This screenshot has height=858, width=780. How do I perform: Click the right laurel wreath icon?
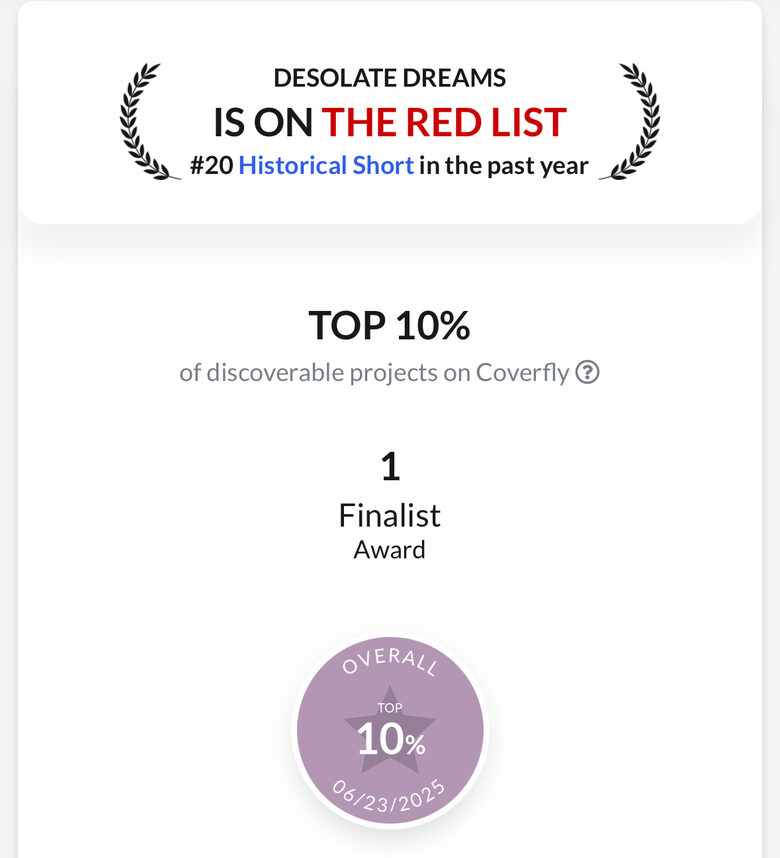point(630,121)
